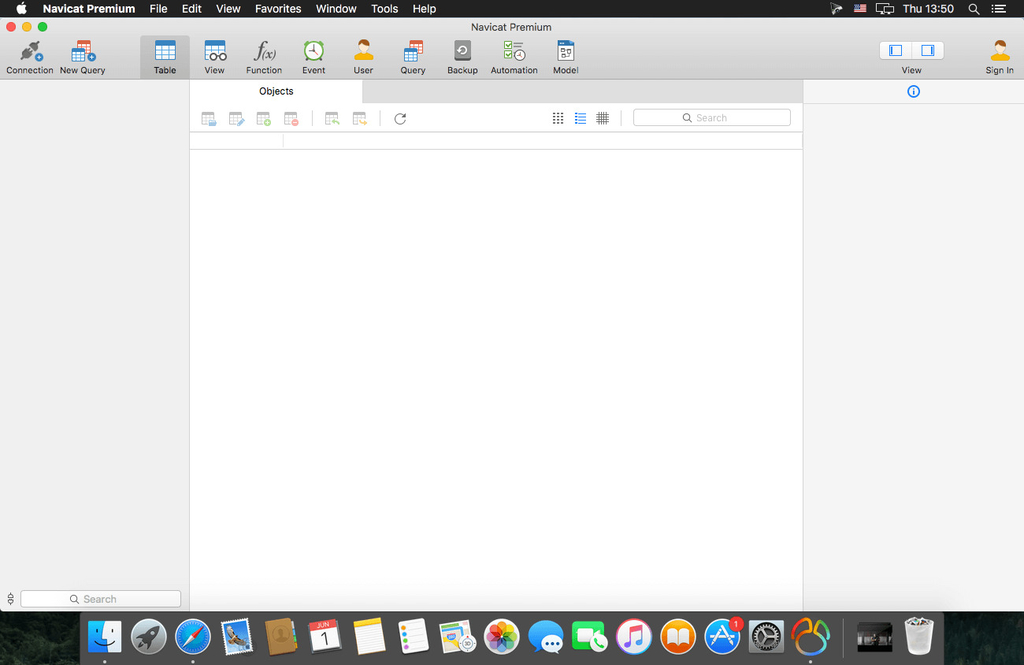Image resolution: width=1024 pixels, height=665 pixels.
Task: Switch to list view mode
Action: pos(580,118)
